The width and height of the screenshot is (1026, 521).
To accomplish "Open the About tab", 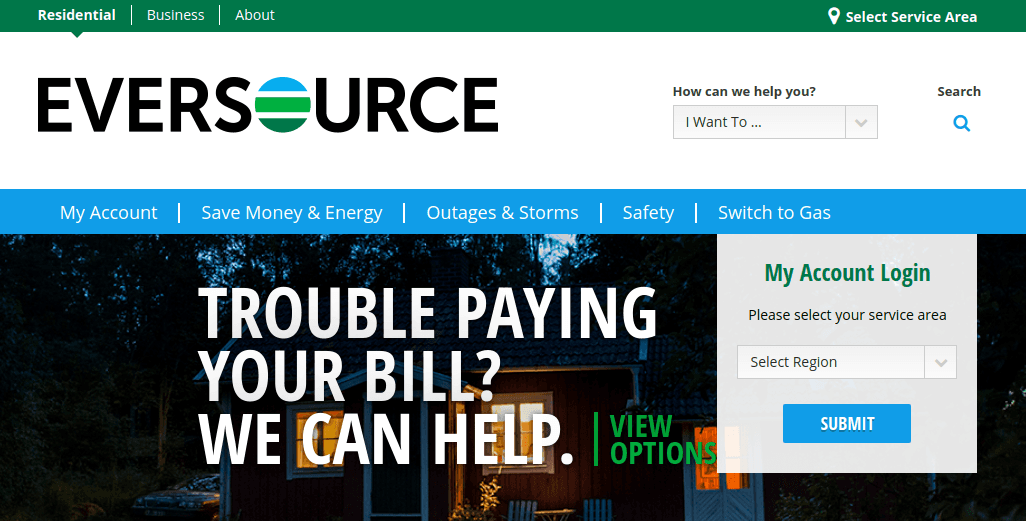I will tap(255, 14).
